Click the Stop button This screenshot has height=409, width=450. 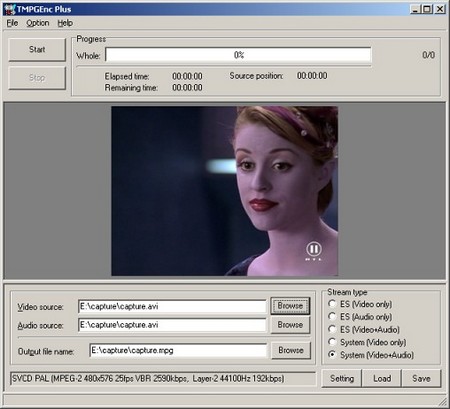click(x=37, y=78)
